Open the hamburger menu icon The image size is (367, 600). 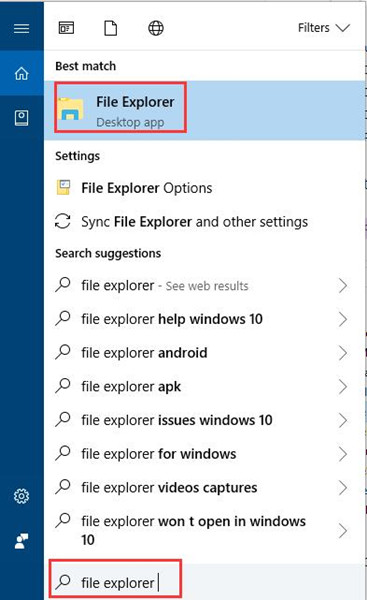[21, 28]
